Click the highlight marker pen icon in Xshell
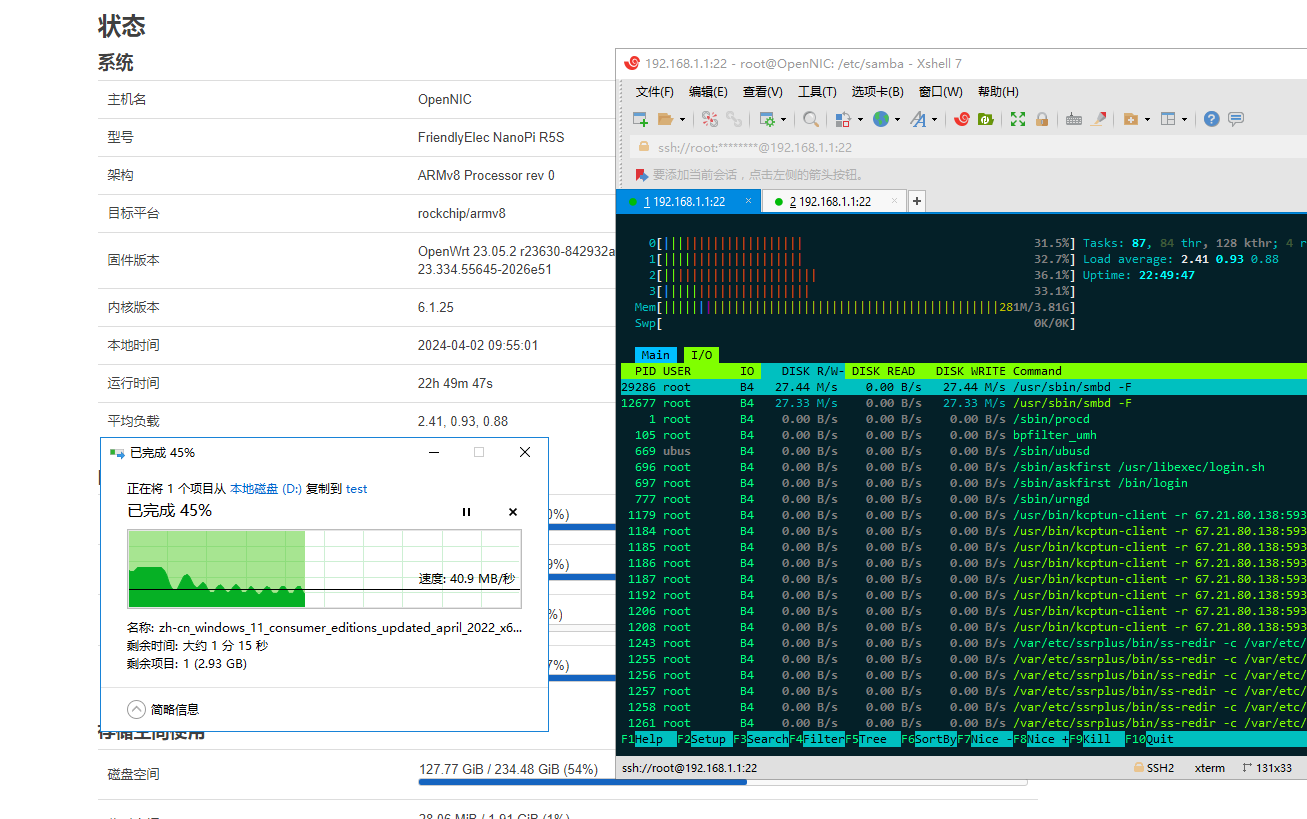The image size is (1307, 819). click(x=1099, y=119)
